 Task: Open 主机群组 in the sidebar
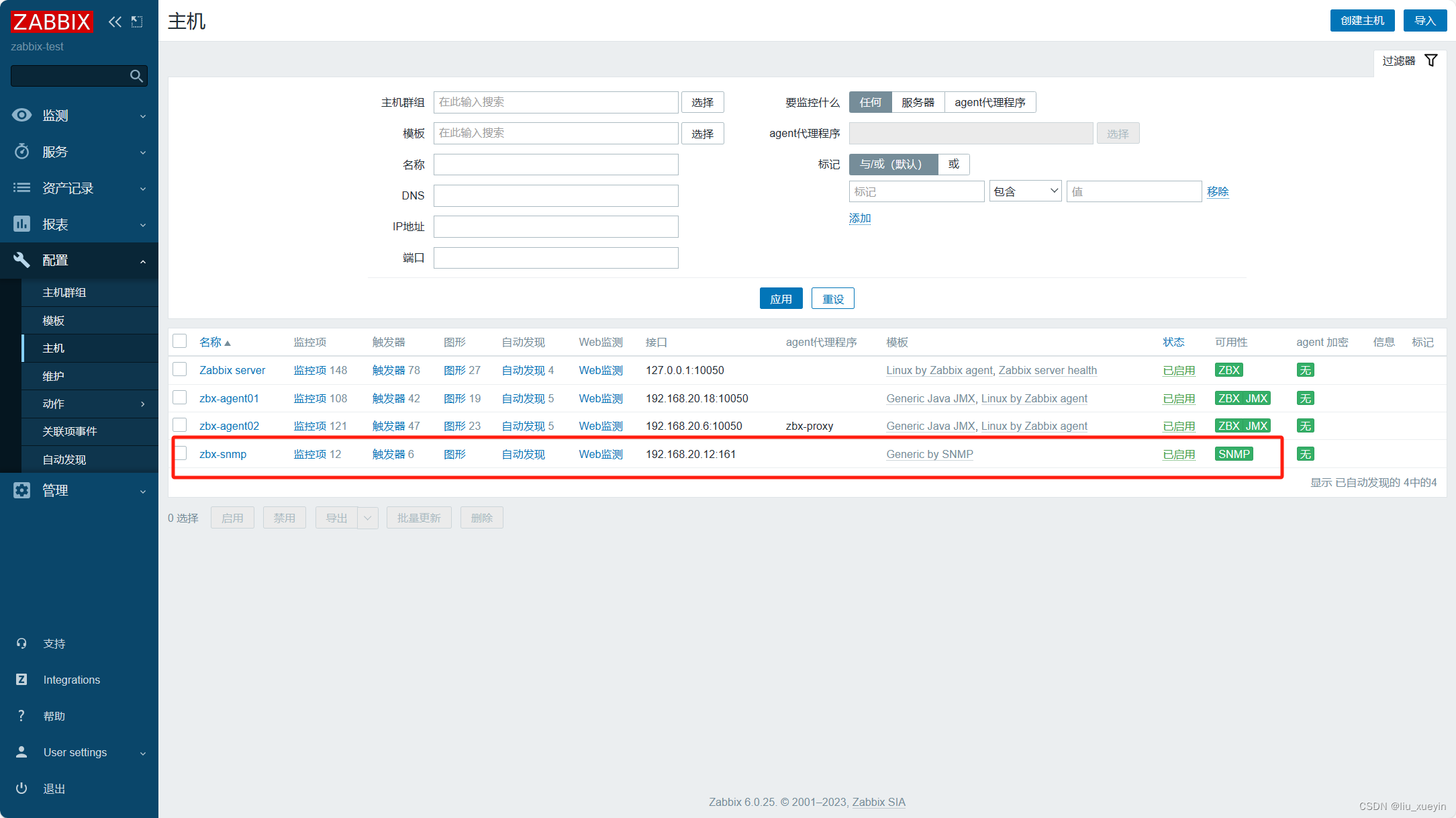tap(64, 292)
